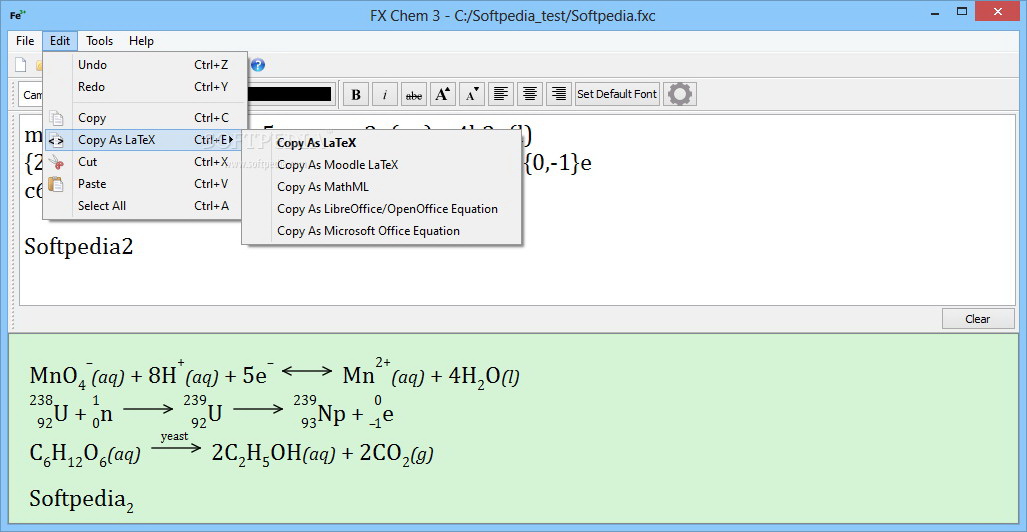Select Copy As MathML
This screenshot has height=532, width=1027.
(x=382, y=187)
